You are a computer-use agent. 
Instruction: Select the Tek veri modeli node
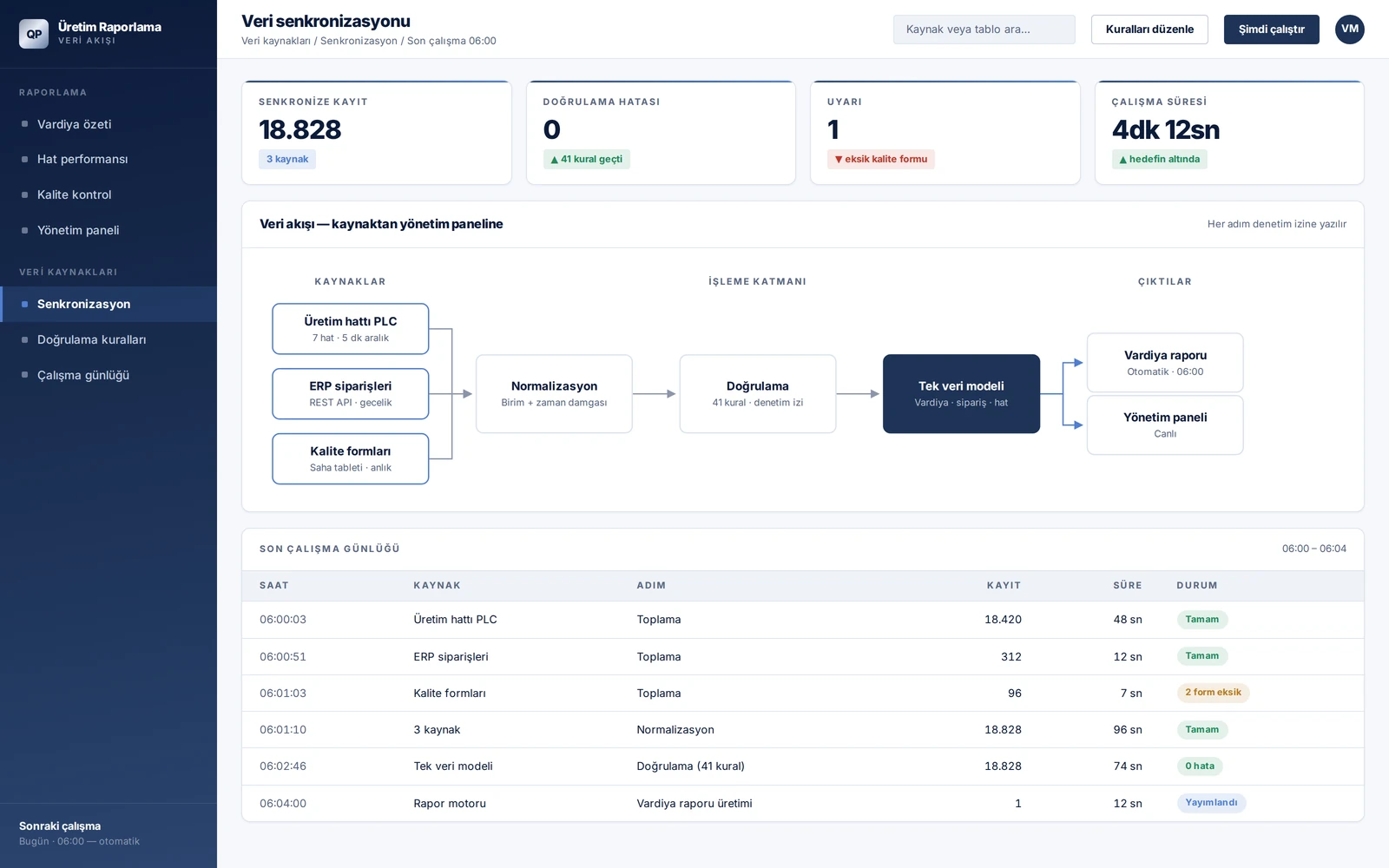961,394
